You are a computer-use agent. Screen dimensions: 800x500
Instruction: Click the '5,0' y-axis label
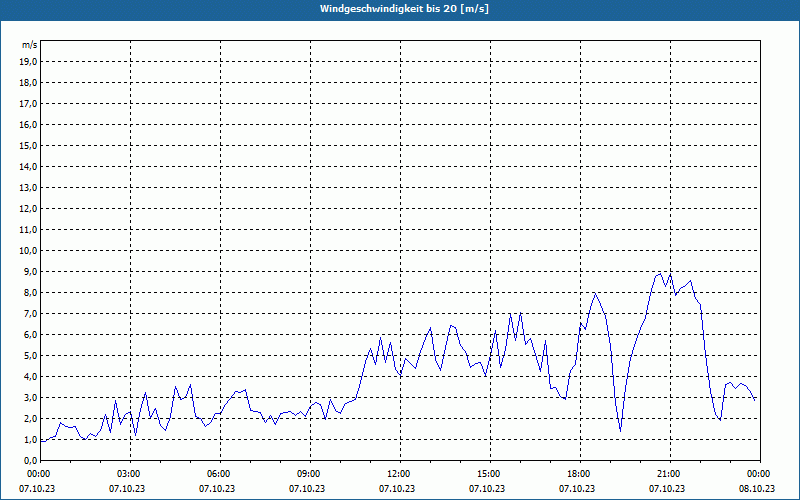[x=30, y=356]
